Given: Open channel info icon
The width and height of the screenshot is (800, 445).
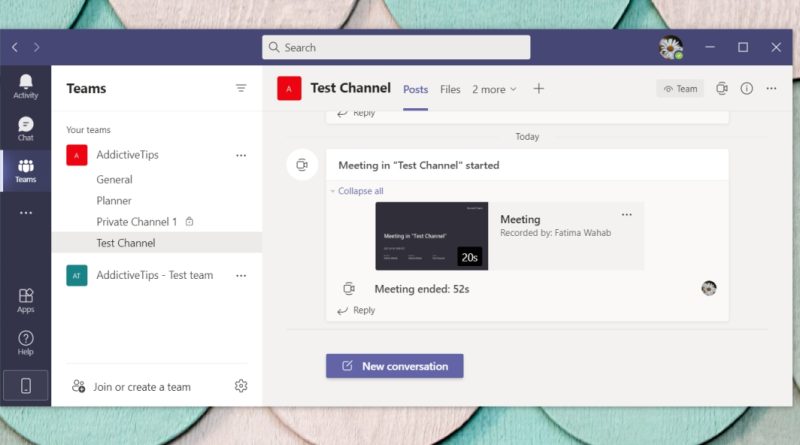Looking at the screenshot, I should point(746,89).
